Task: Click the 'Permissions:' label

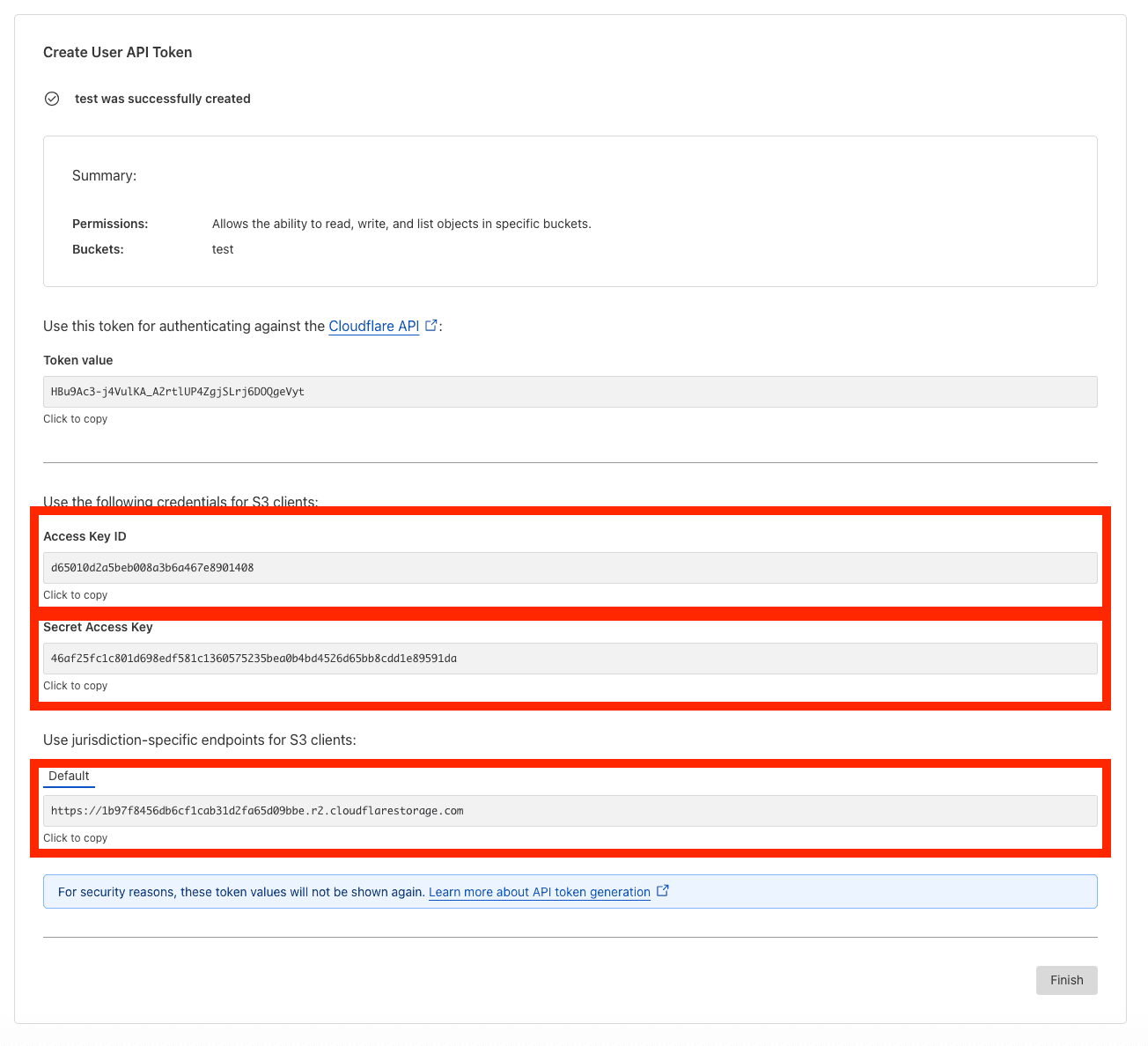Action: click(110, 224)
